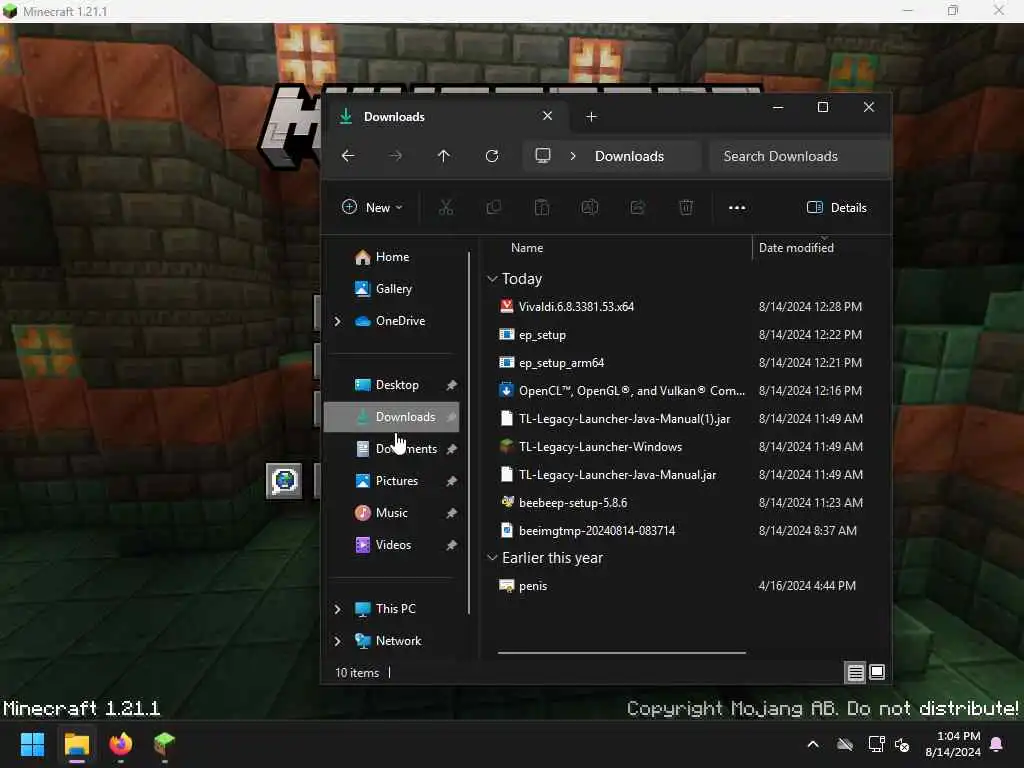
Task: Sort files by Date modified column
Action: [796, 248]
